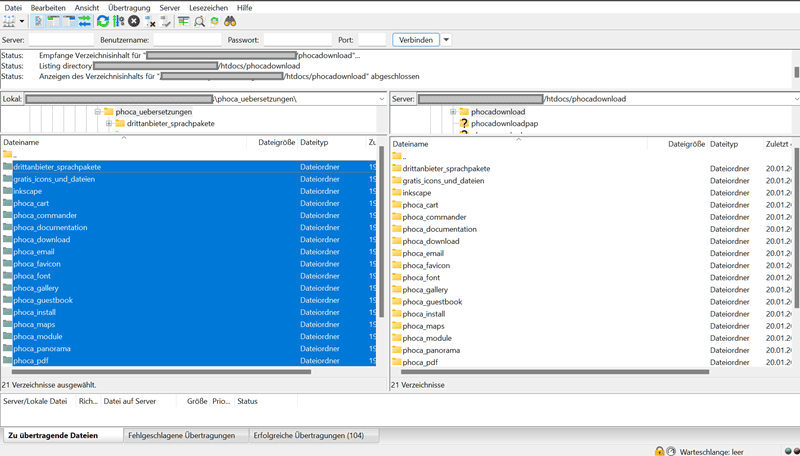Open the Übertragung menu
The image size is (800, 456).
(127, 7)
